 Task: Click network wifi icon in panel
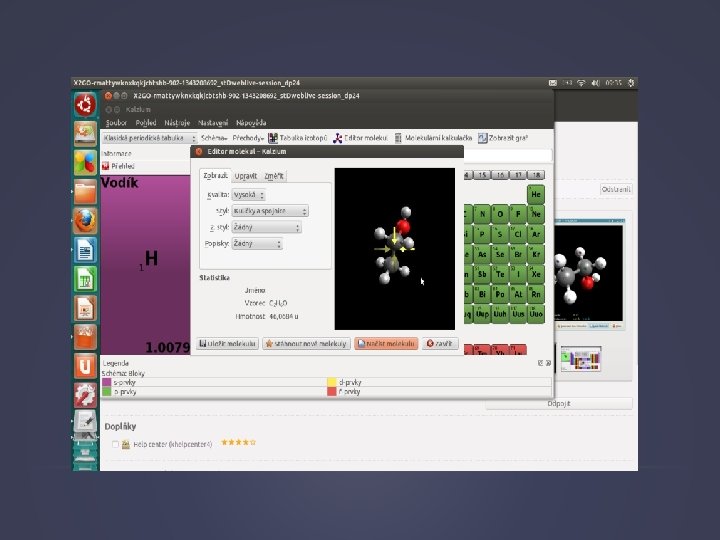point(581,83)
